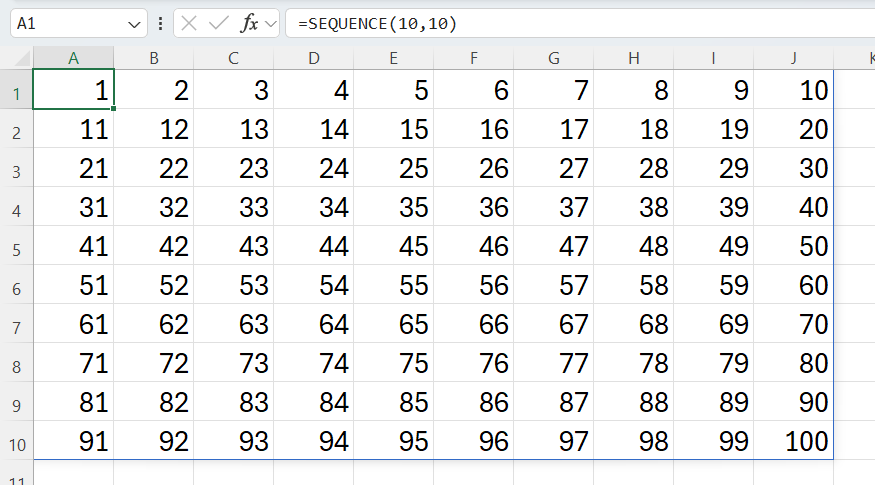Select column I header
The image size is (875, 485).
click(714, 58)
